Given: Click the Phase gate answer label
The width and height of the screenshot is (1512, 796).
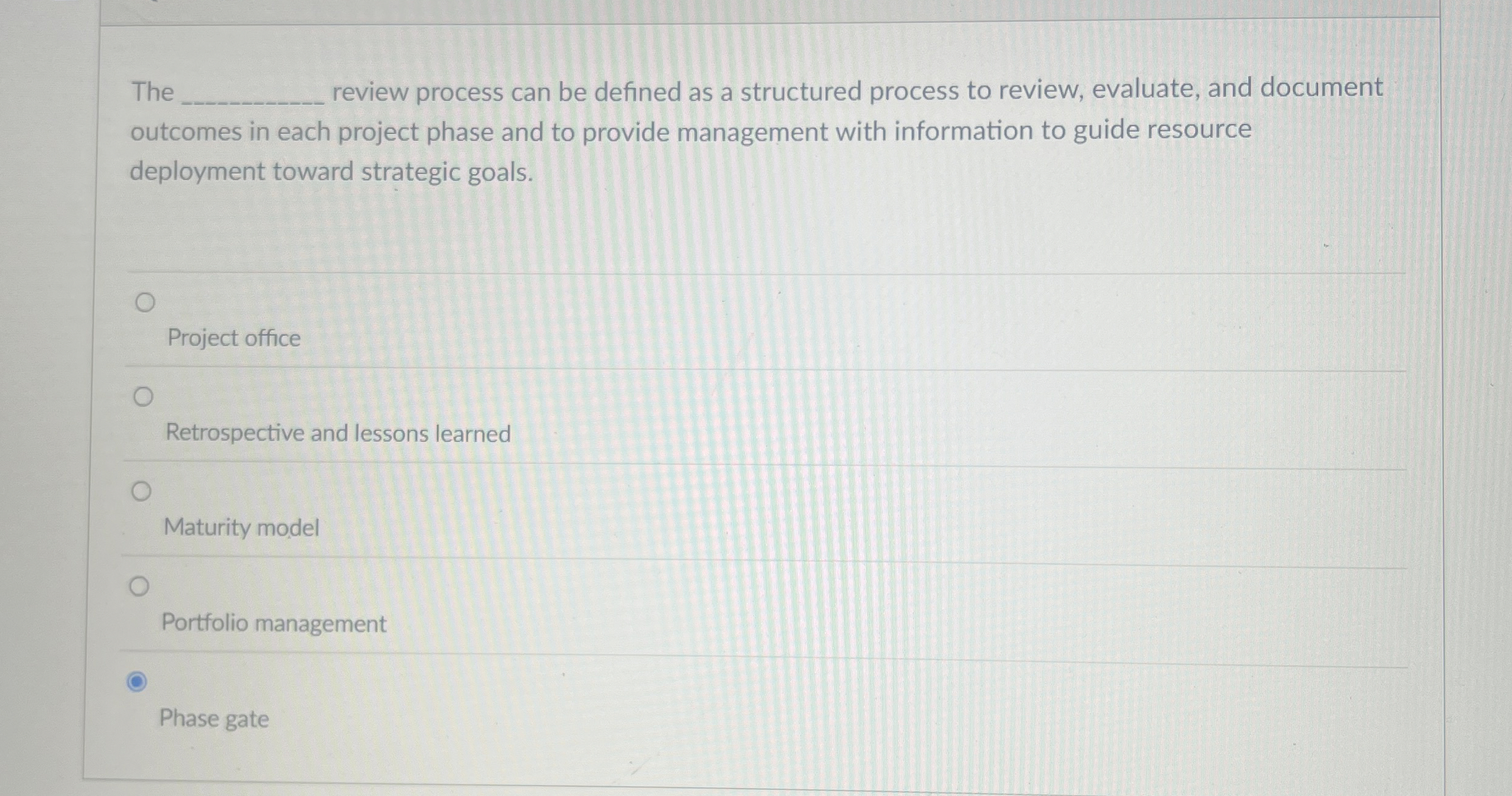Looking at the screenshot, I should point(213,719).
